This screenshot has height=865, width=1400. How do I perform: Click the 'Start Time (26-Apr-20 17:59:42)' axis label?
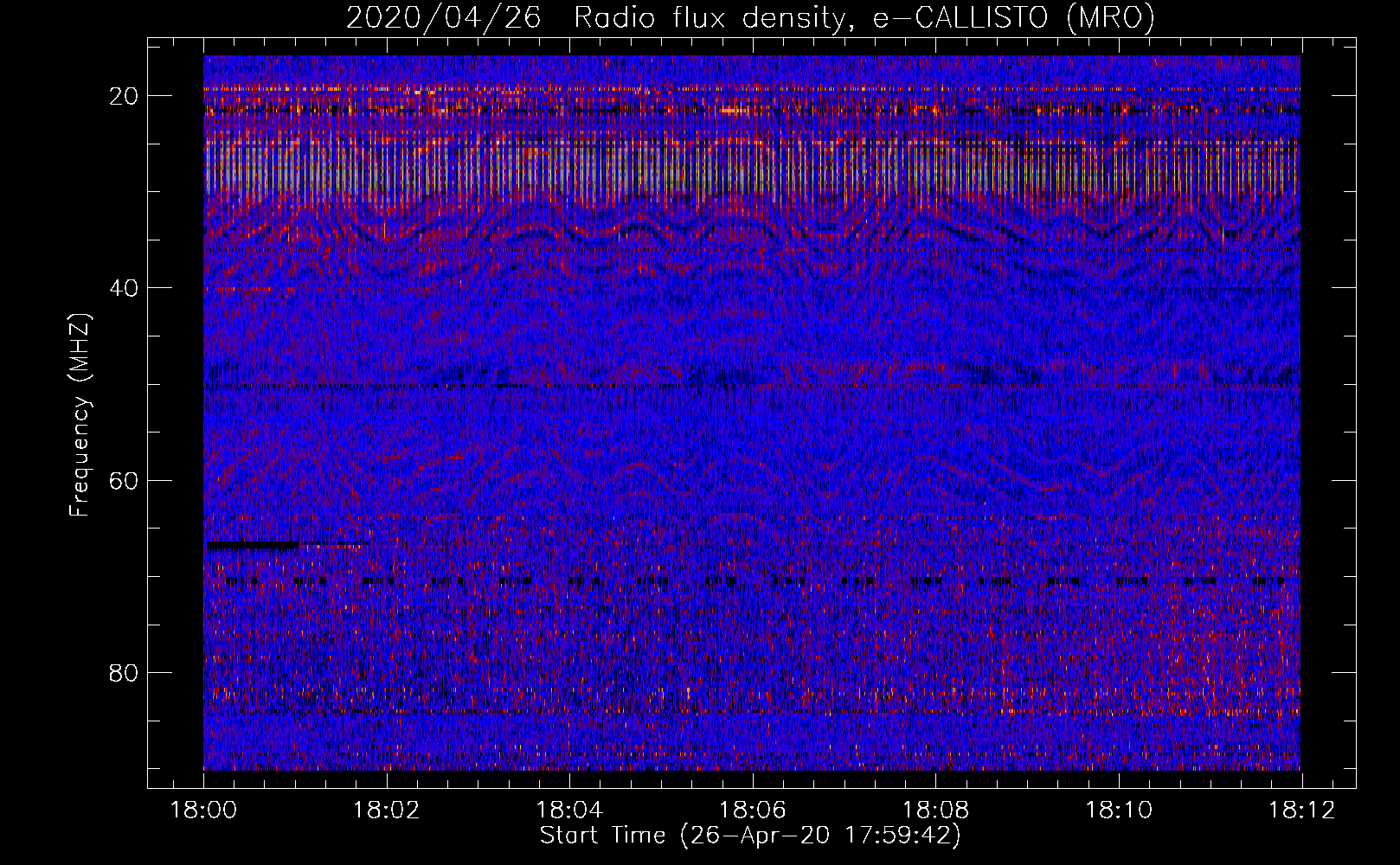tap(750, 836)
